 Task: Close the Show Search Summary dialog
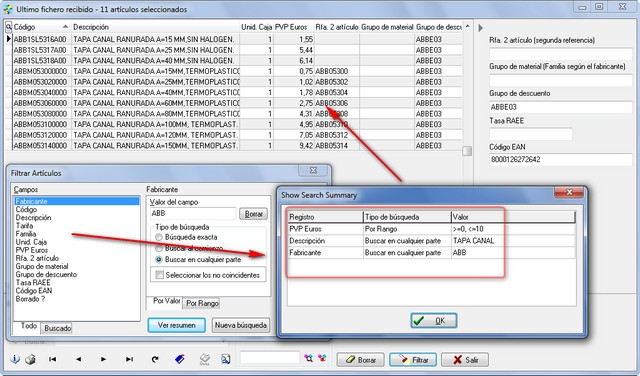(x=569, y=192)
